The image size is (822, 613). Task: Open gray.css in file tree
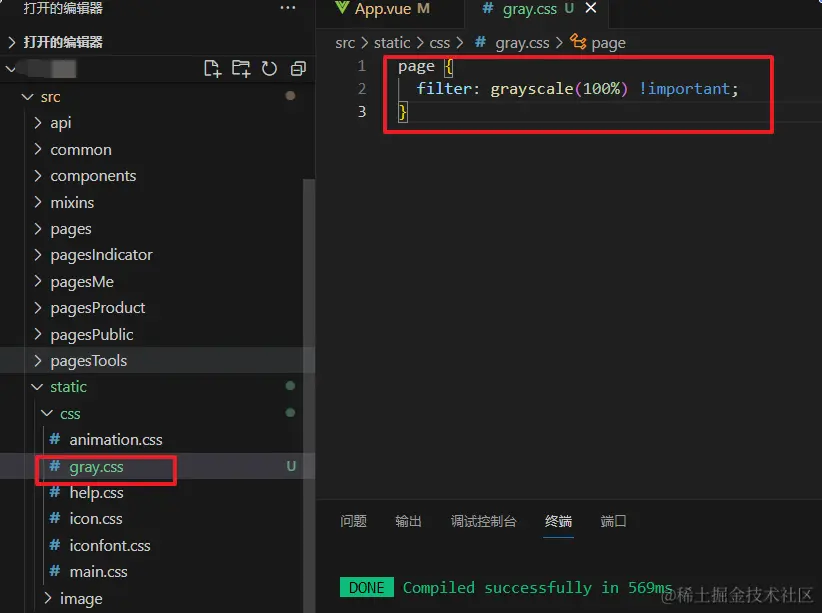tap(96, 467)
